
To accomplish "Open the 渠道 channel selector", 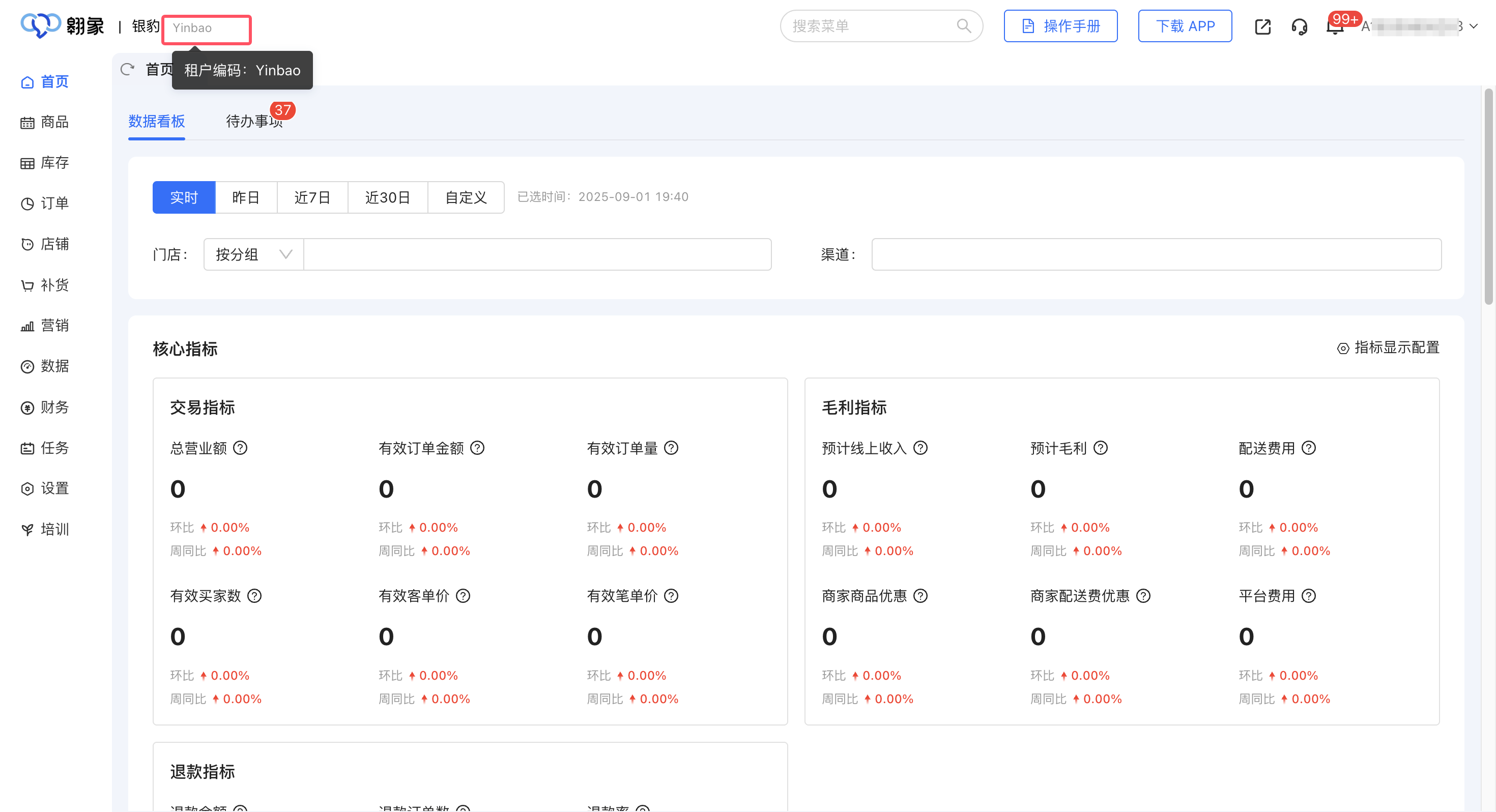I will (x=1156, y=254).
